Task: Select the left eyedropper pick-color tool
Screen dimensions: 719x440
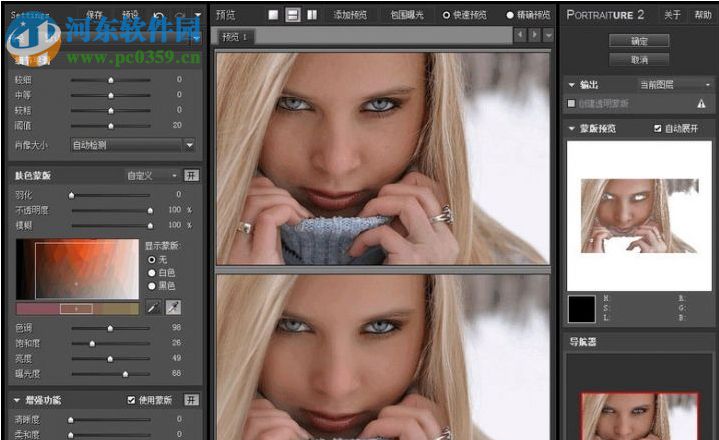Action: (153, 307)
